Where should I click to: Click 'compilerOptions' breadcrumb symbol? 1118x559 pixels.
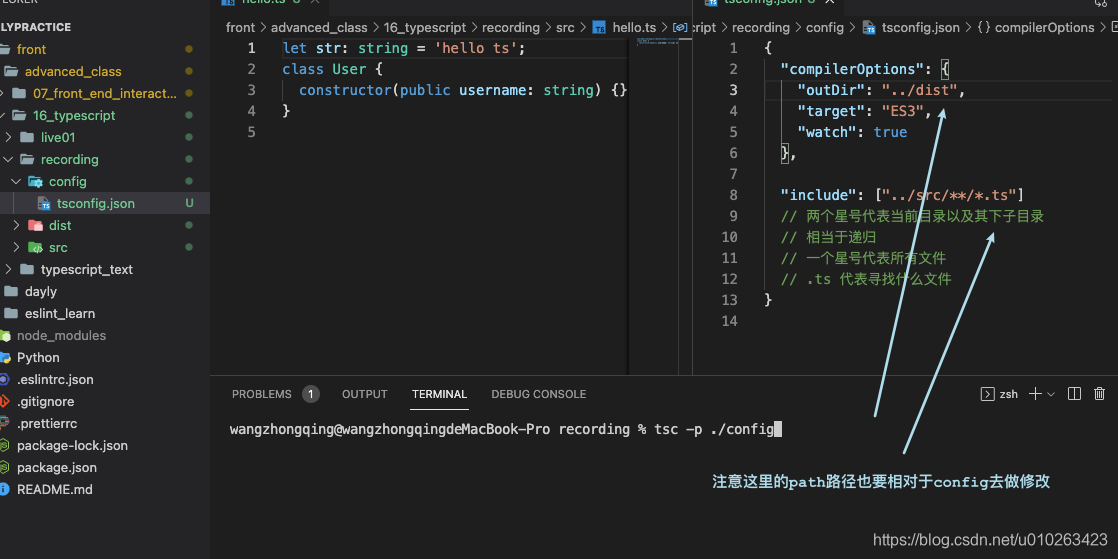1044,28
